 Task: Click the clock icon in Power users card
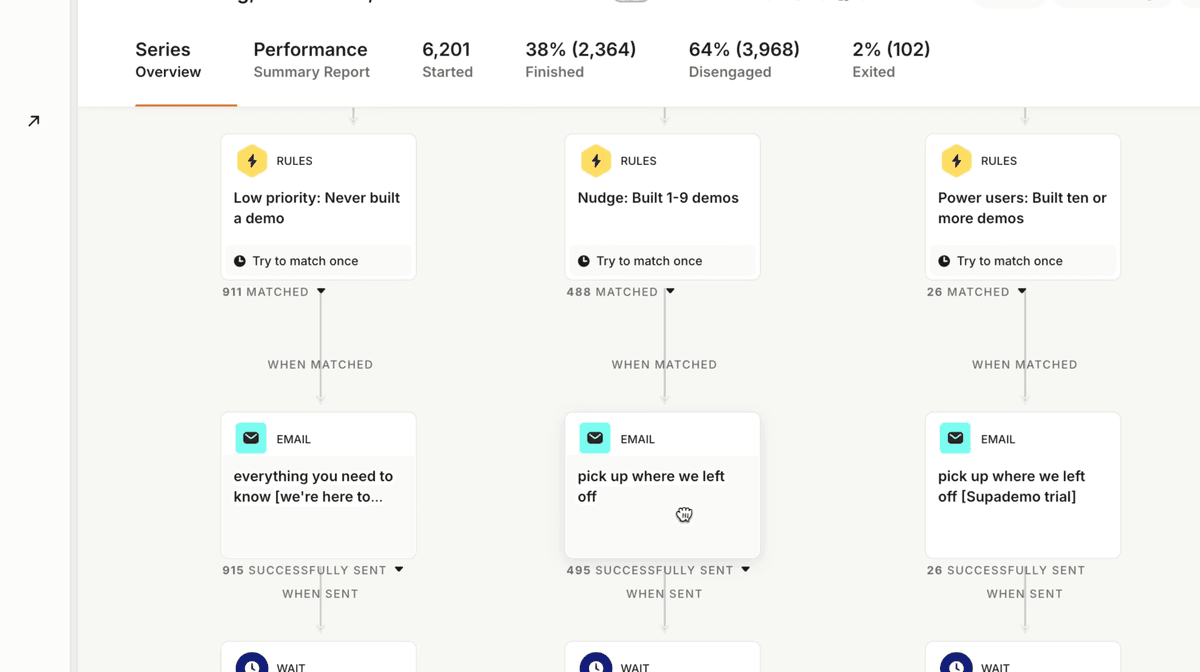click(x=944, y=261)
